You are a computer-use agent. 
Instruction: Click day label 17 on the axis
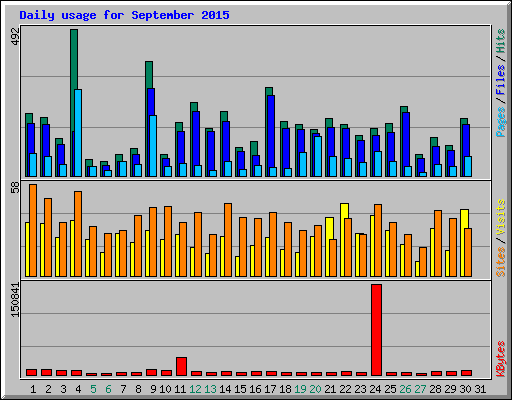(270, 389)
